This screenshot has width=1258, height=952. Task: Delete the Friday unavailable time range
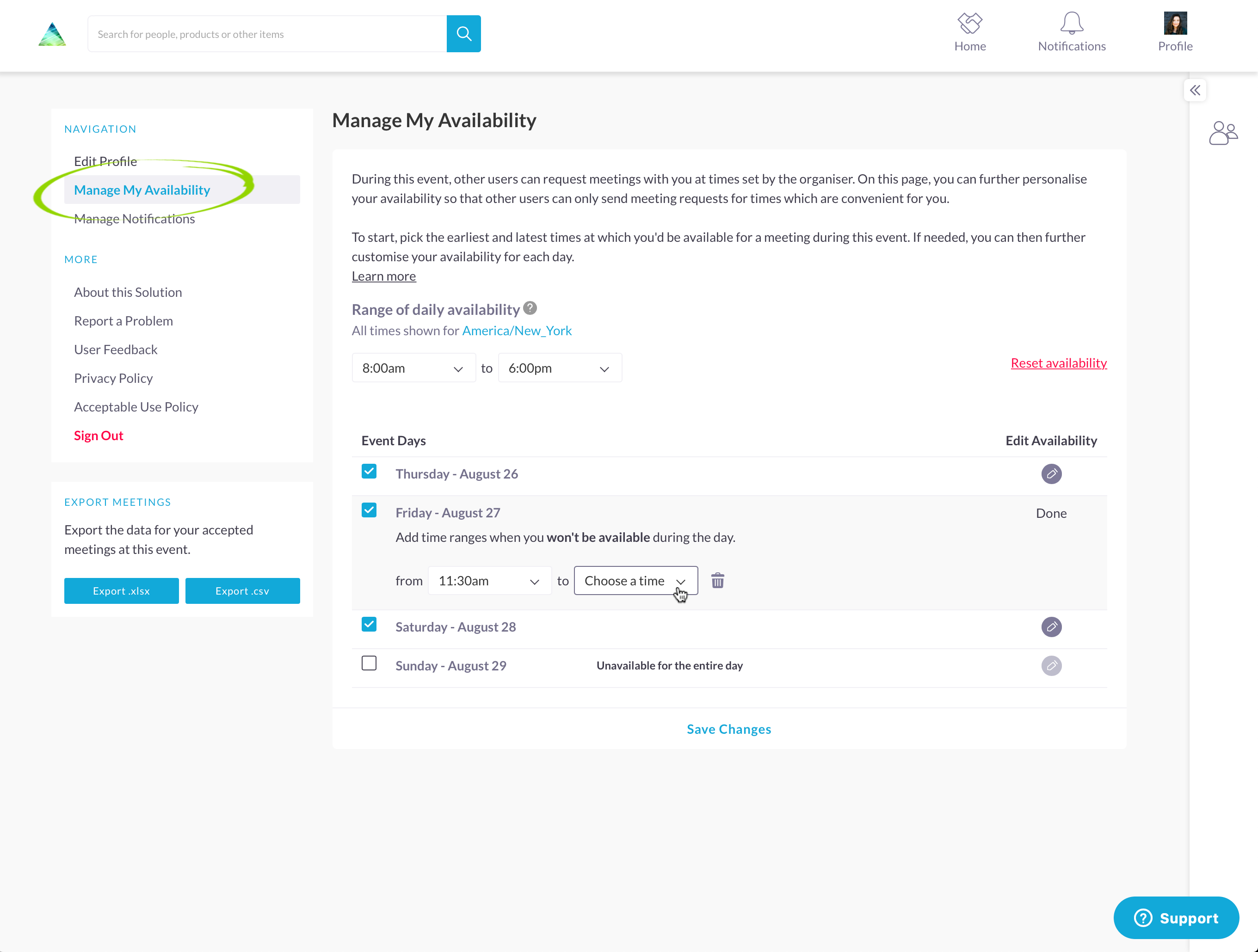point(718,581)
